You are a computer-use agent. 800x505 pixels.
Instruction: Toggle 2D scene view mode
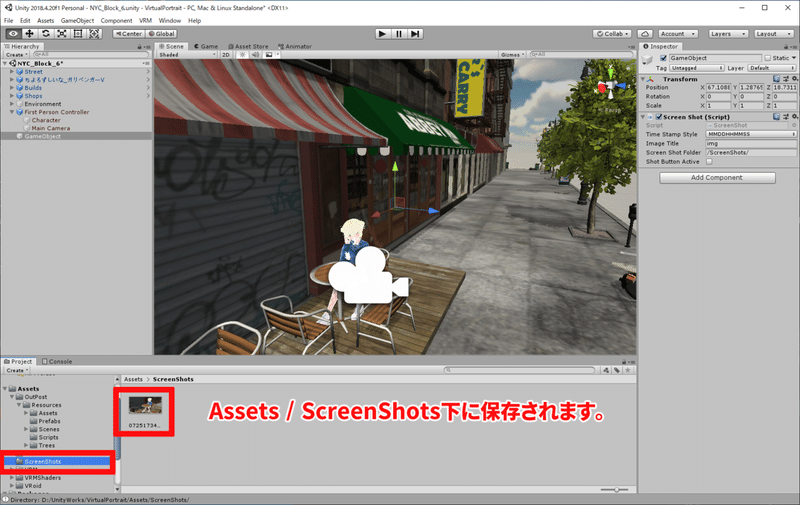226,55
